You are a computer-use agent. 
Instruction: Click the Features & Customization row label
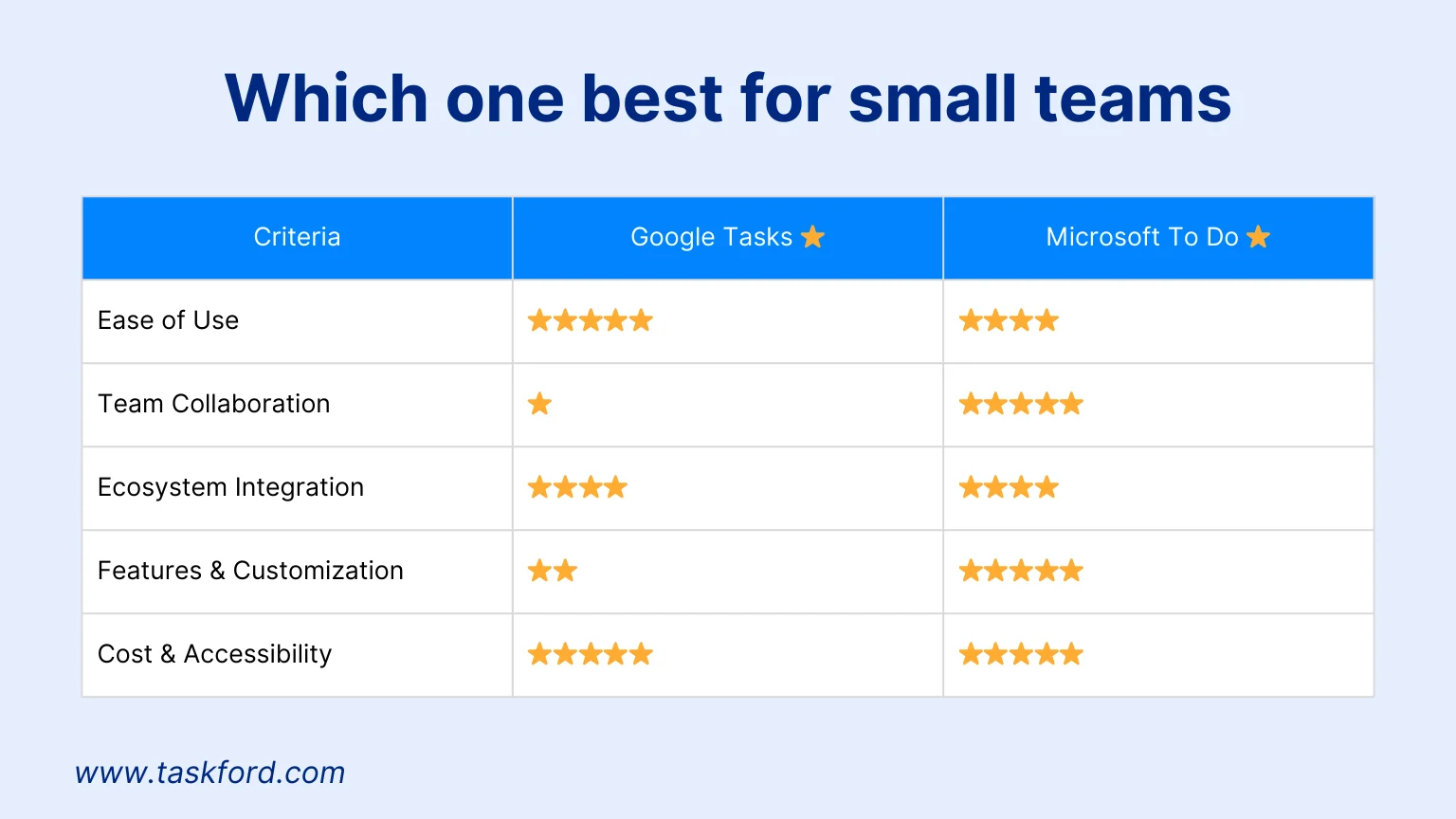point(250,571)
